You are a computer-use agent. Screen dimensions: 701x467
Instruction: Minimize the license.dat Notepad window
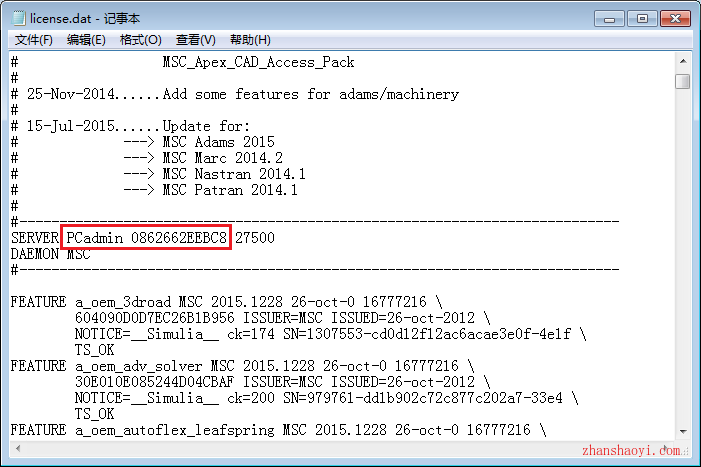(609, 19)
